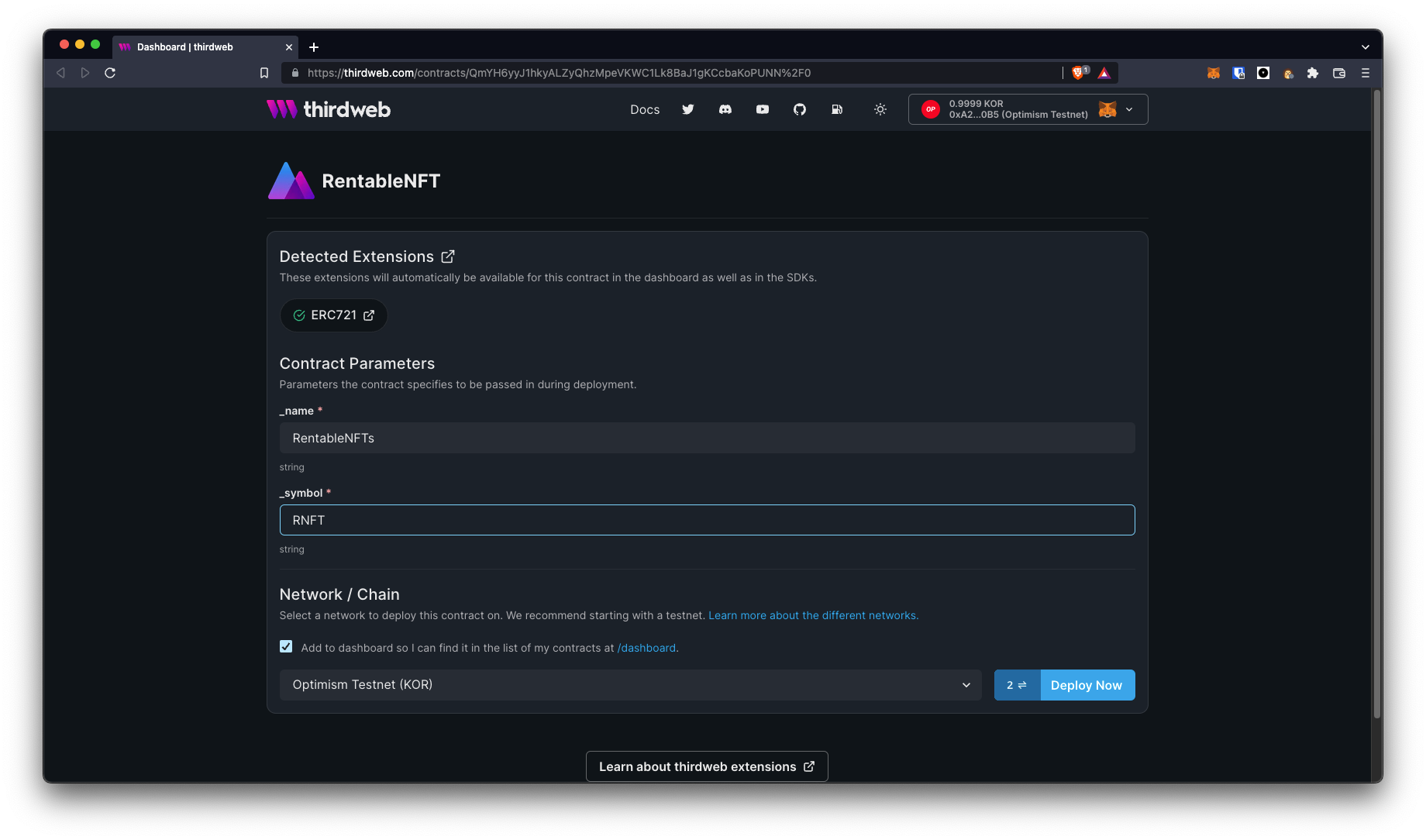Open Detected Extensions external link icon
This screenshot has width=1426, height=840.
tap(448, 256)
